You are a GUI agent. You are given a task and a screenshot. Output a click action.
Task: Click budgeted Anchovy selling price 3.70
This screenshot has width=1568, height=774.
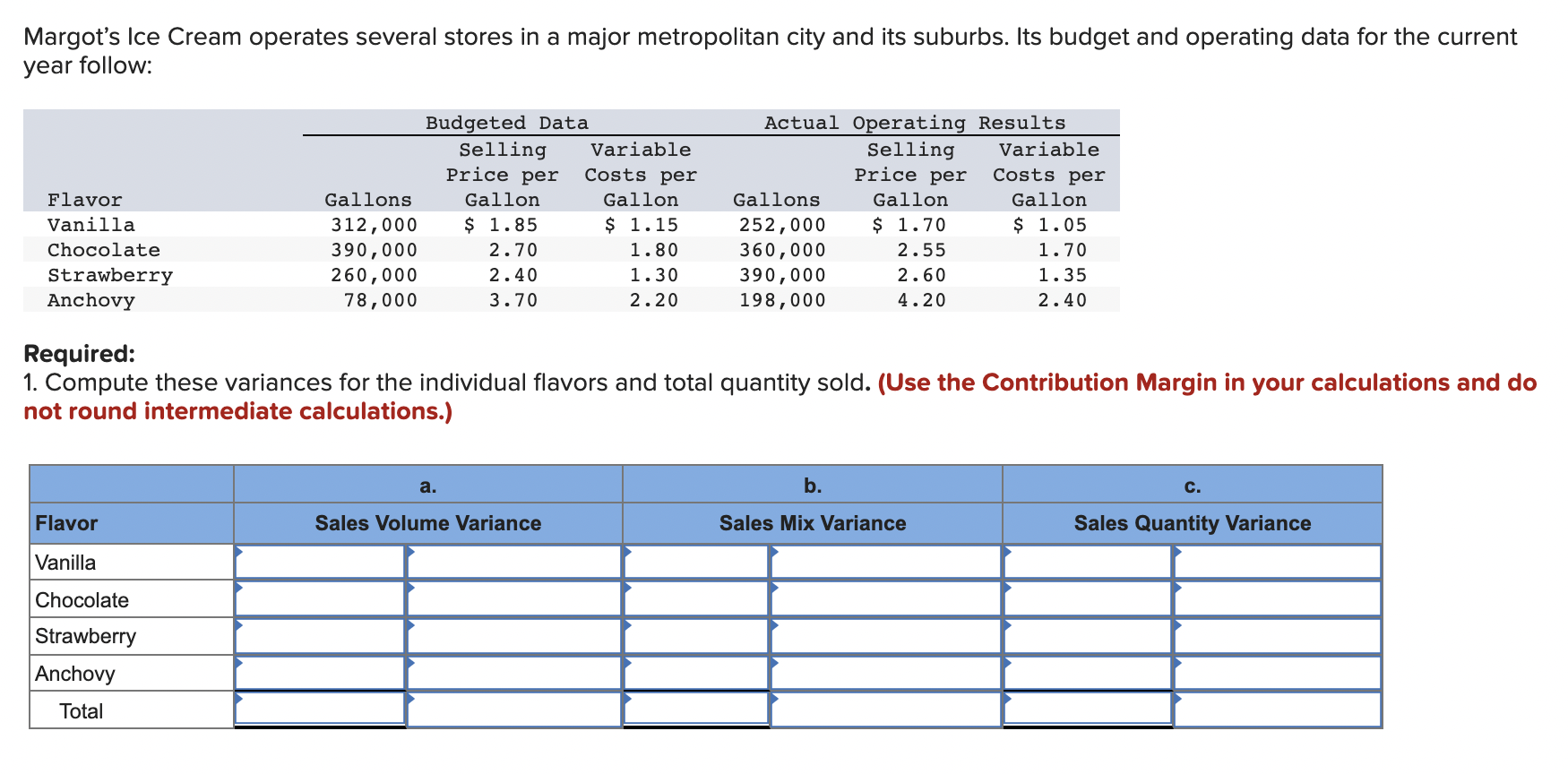pyautogui.click(x=513, y=300)
